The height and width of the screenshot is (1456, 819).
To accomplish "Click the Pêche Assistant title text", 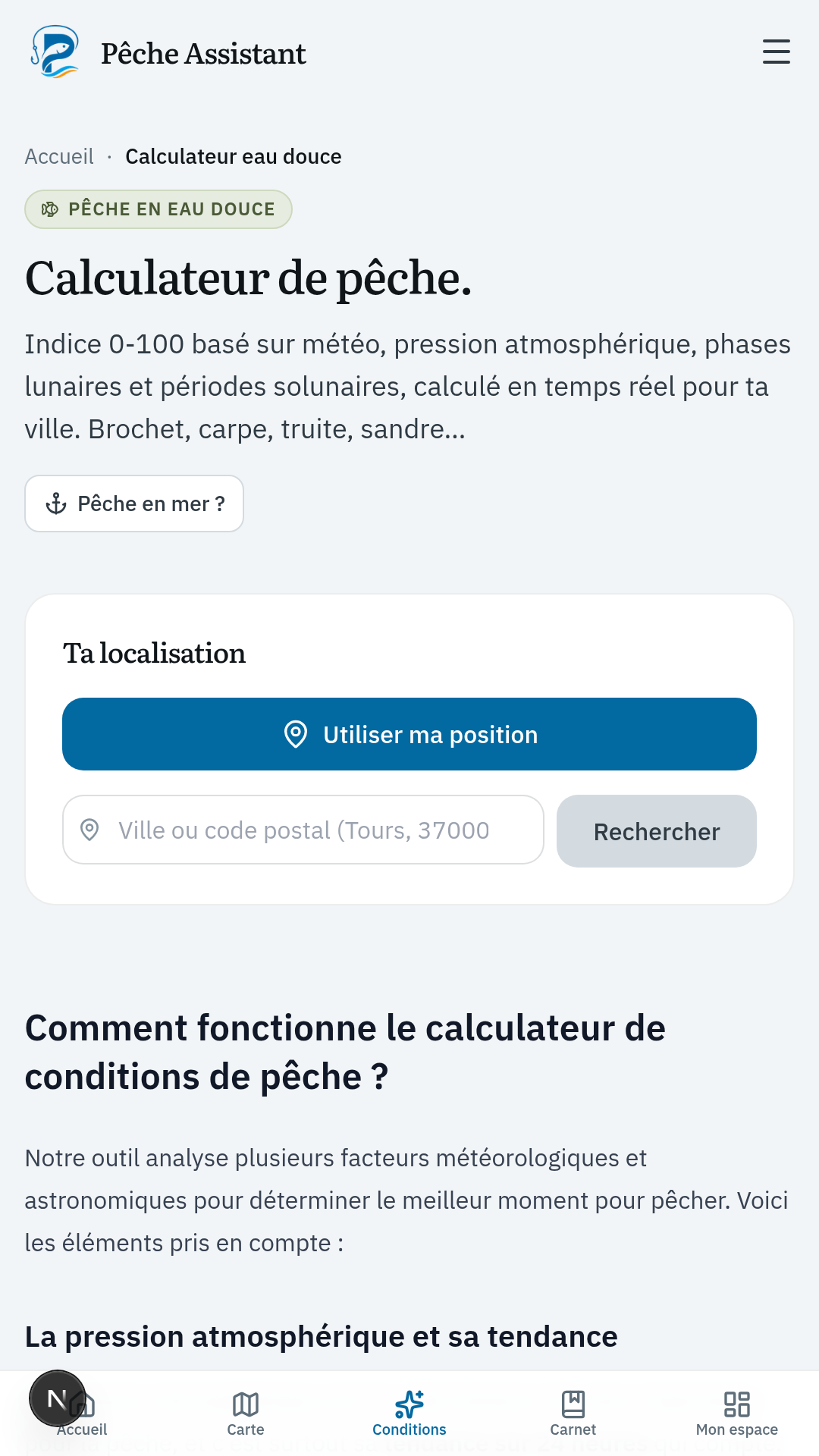I will click(203, 54).
